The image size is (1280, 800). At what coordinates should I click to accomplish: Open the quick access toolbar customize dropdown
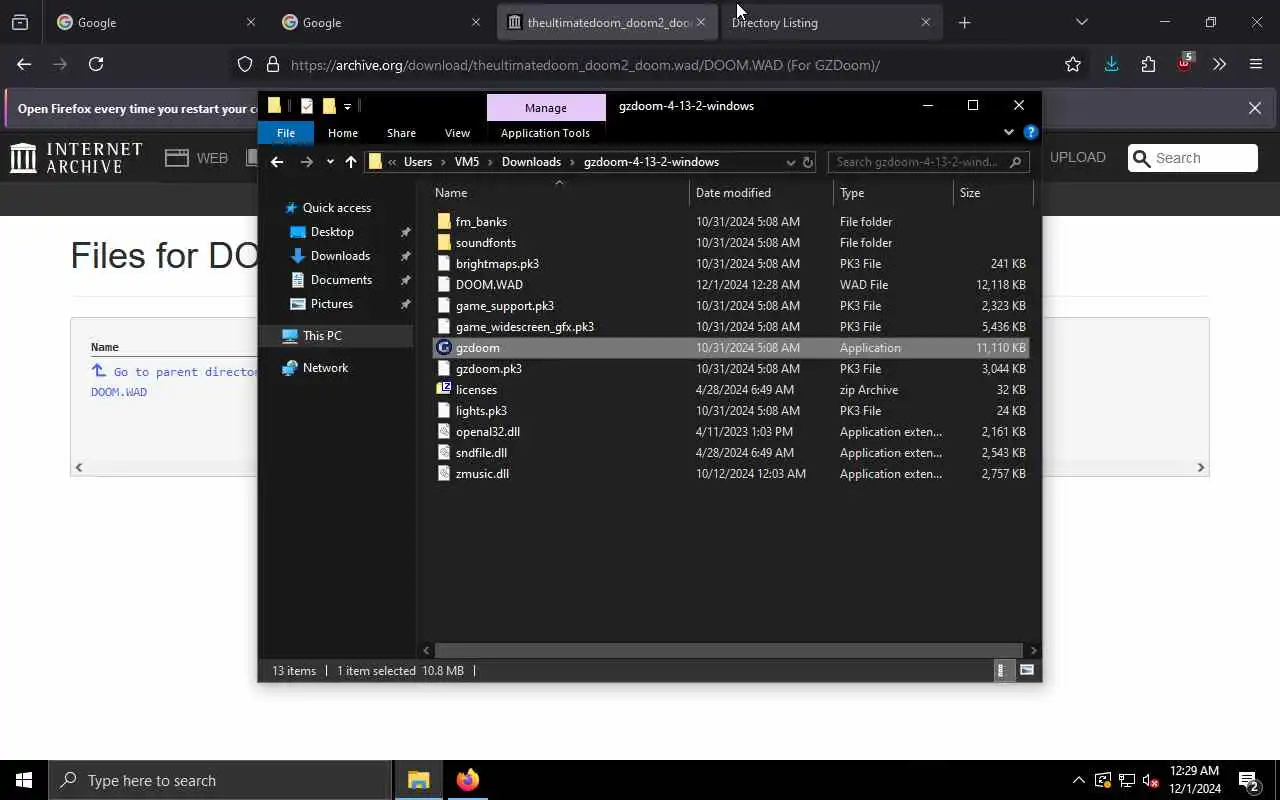pyautogui.click(x=347, y=106)
